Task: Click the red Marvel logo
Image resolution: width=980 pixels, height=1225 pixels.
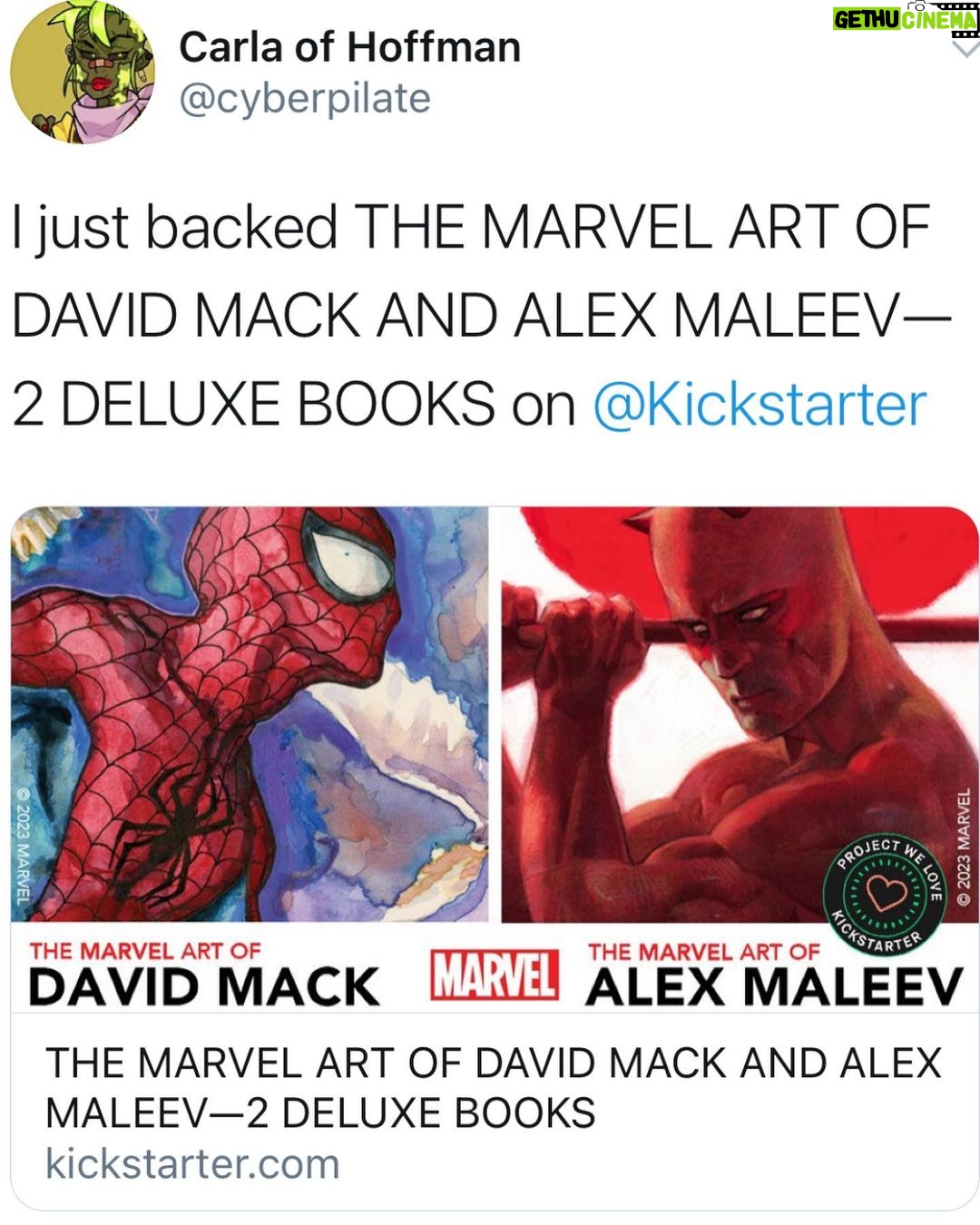Action: pyautogui.click(x=495, y=975)
